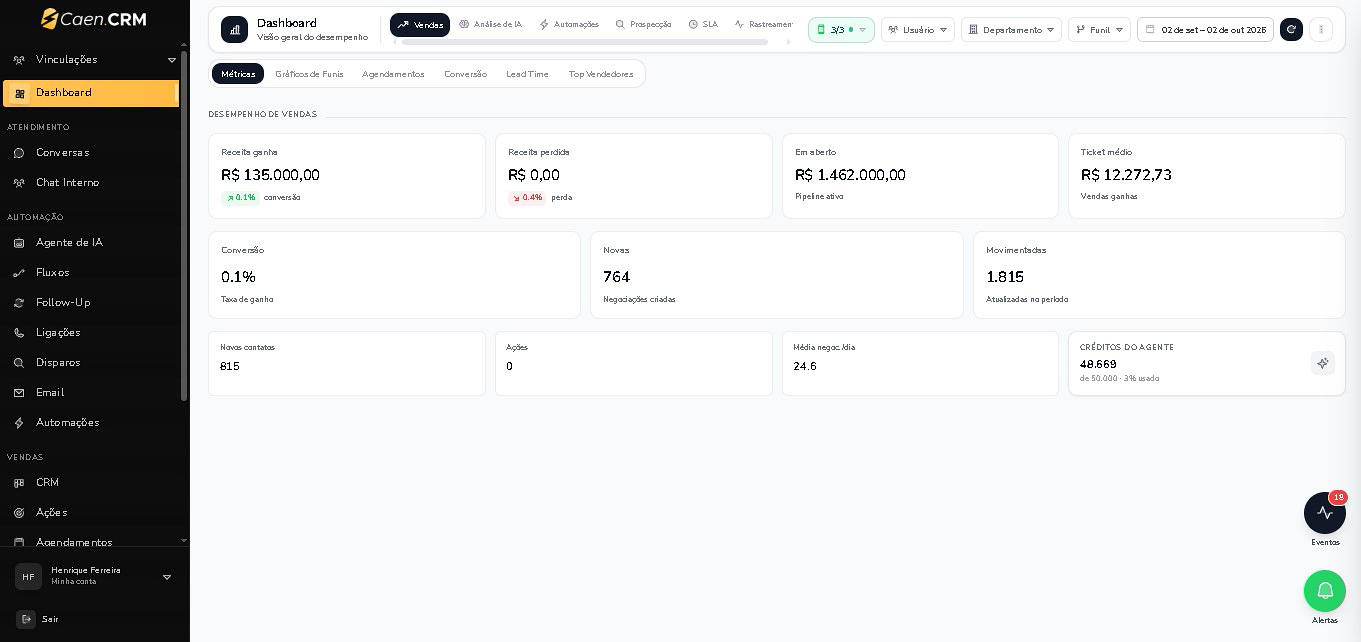Click the Em aberto value R$ 1.462.000,00
Screen dimensions: 1361x642
tap(850, 175)
